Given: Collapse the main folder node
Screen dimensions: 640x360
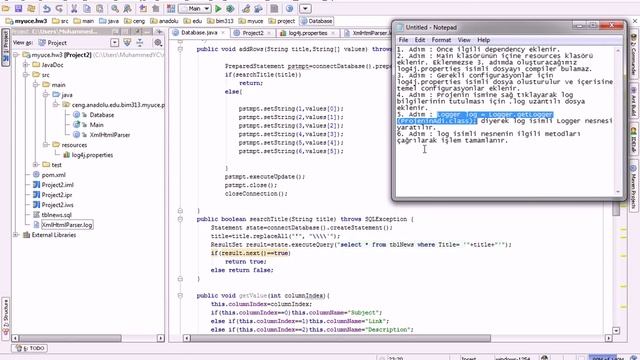Looking at the screenshot, I should tap(36, 84).
